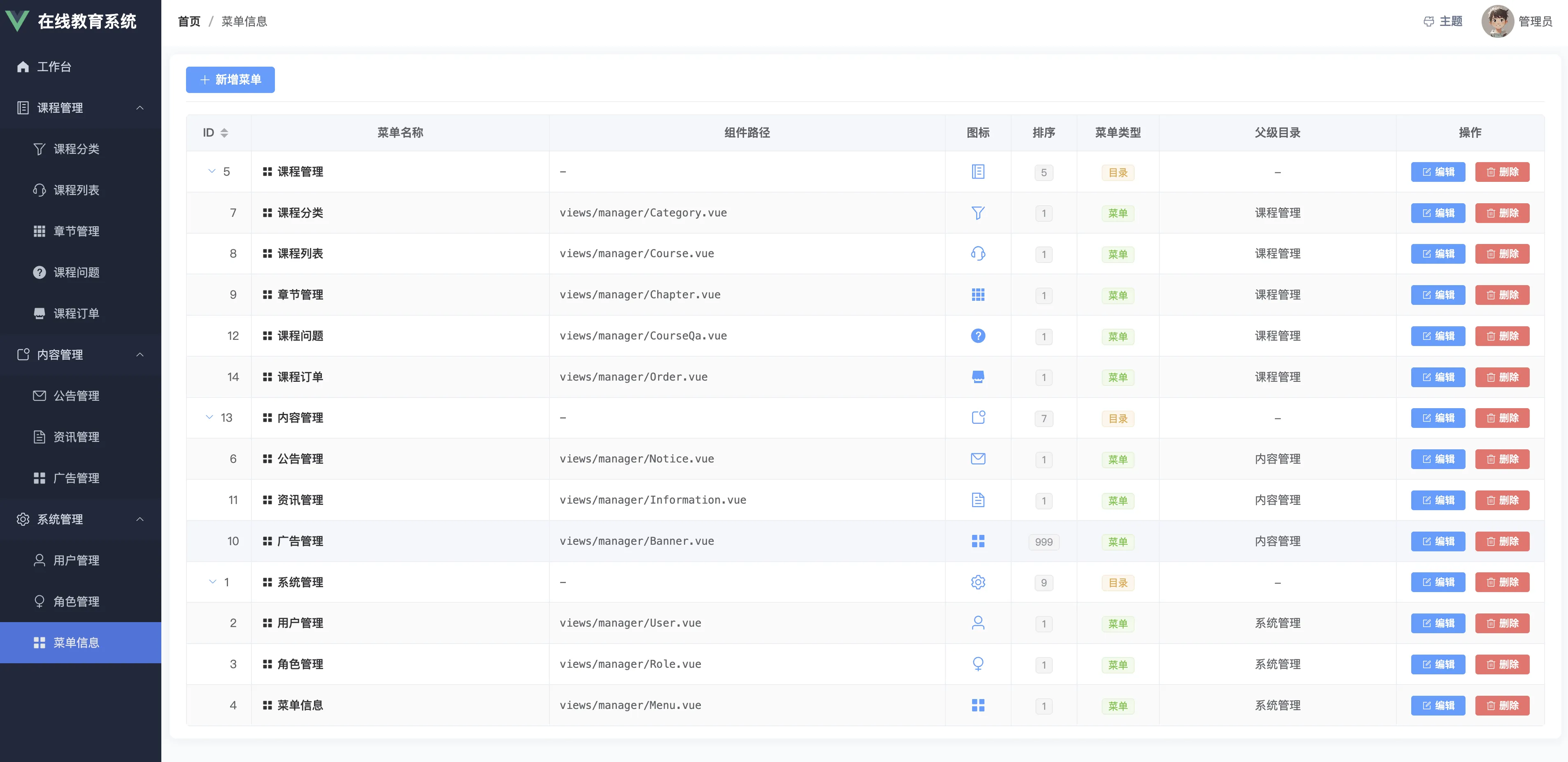Screen dimensions: 1568x762
Task: Click the question mark icon for 课程问题
Action: point(977,336)
